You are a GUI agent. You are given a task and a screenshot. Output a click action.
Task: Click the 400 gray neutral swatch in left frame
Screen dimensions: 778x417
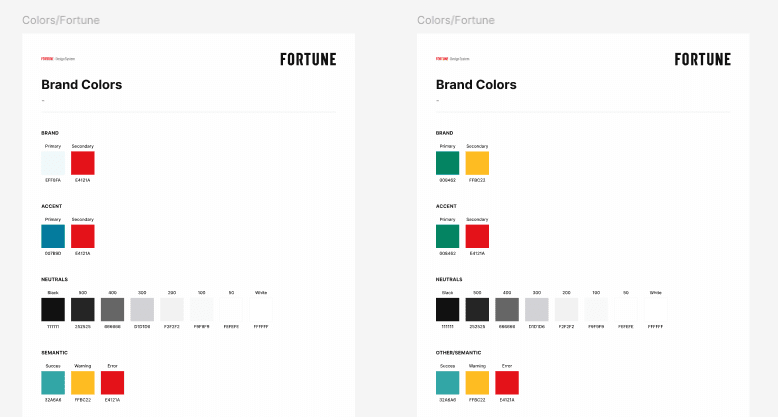pos(113,309)
